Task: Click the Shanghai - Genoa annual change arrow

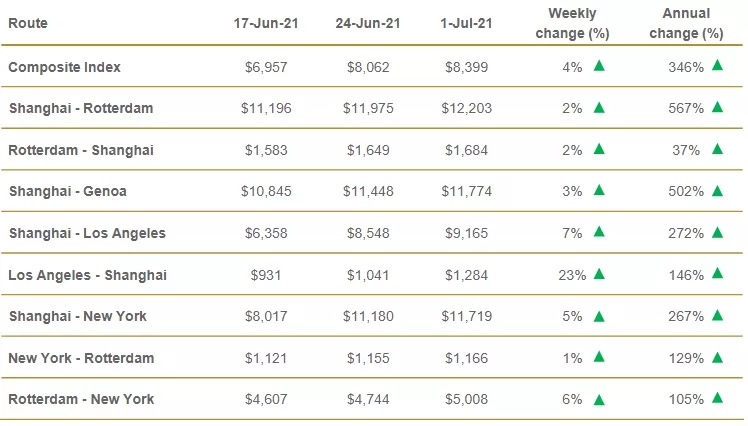Action: [717, 191]
